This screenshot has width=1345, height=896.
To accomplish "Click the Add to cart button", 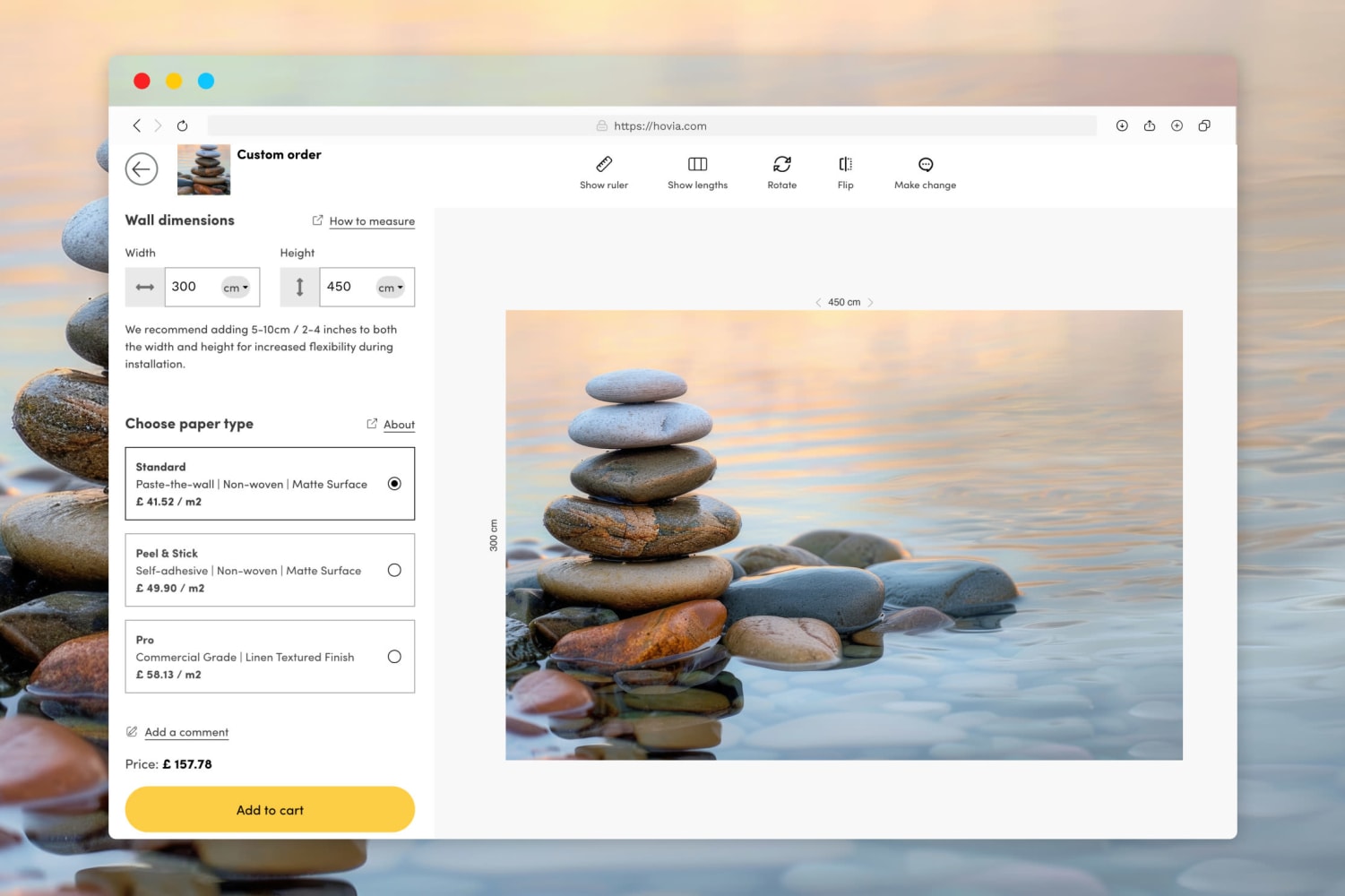I will tap(270, 810).
